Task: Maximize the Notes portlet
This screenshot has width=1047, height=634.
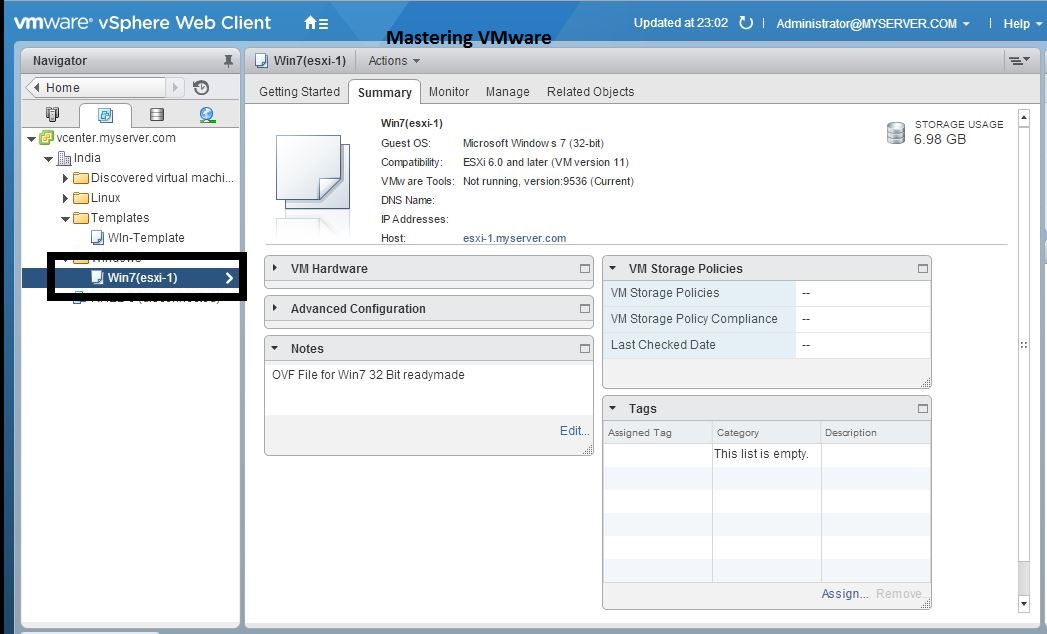Action: pos(585,349)
